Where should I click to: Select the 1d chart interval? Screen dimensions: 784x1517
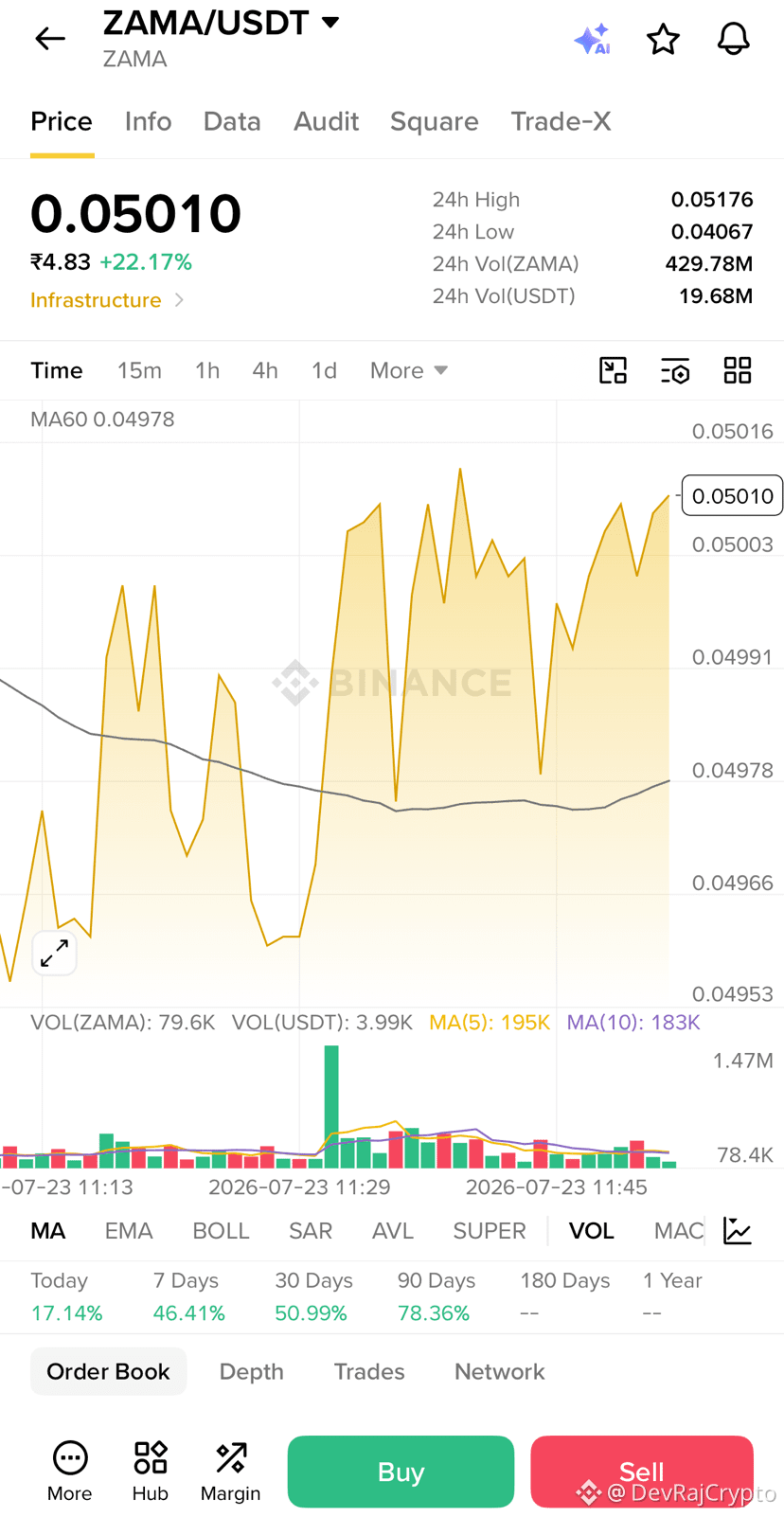pyautogui.click(x=324, y=370)
